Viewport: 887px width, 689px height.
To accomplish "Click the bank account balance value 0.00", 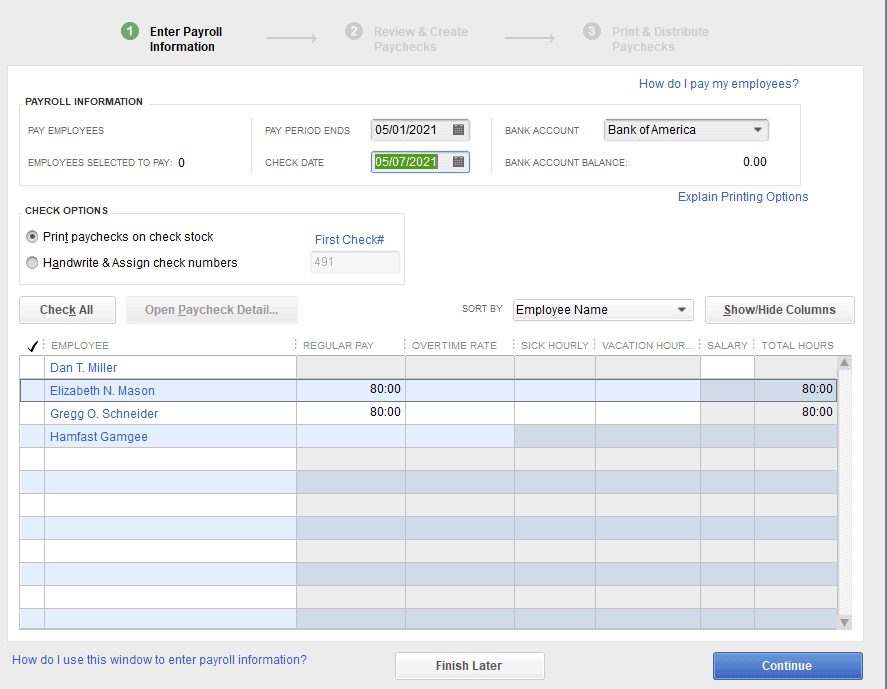I will click(755, 162).
